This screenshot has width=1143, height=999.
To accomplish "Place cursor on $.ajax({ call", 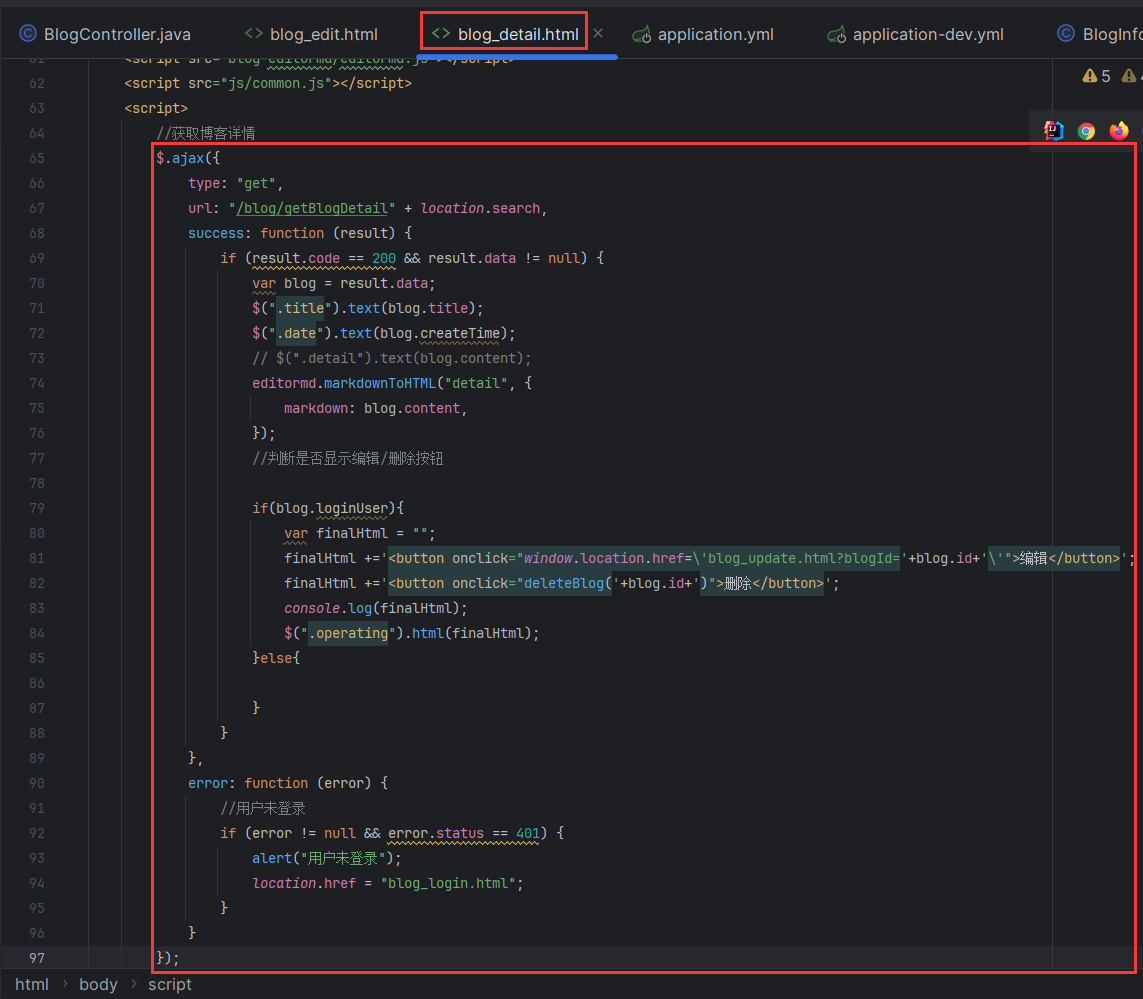I will point(188,158).
